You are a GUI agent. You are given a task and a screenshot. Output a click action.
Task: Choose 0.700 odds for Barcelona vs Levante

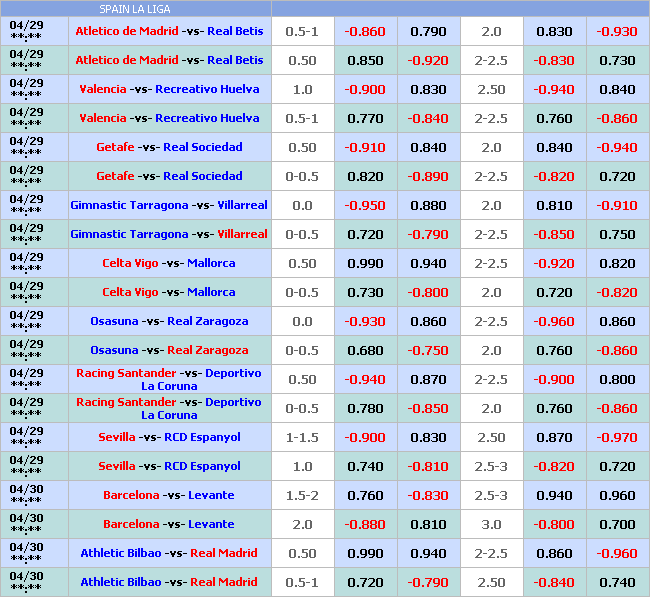pyautogui.click(x=617, y=524)
